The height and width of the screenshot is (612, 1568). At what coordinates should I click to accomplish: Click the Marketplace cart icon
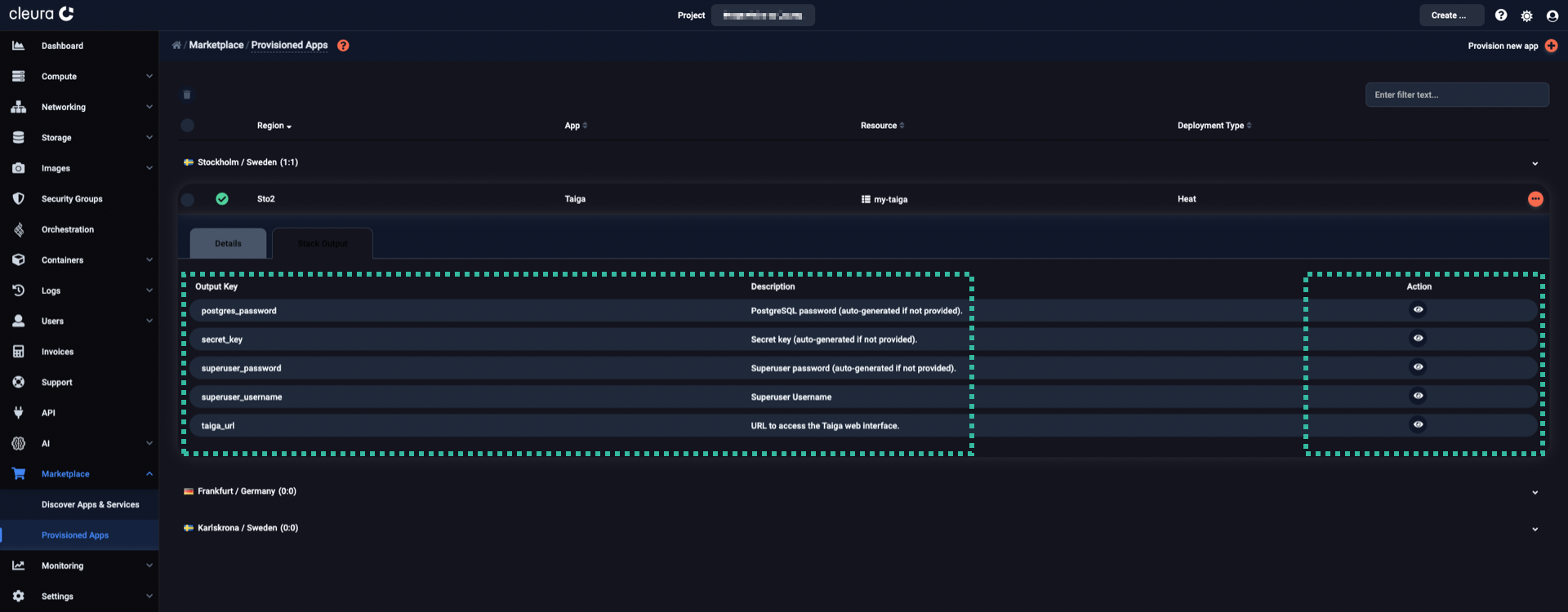pyautogui.click(x=18, y=473)
